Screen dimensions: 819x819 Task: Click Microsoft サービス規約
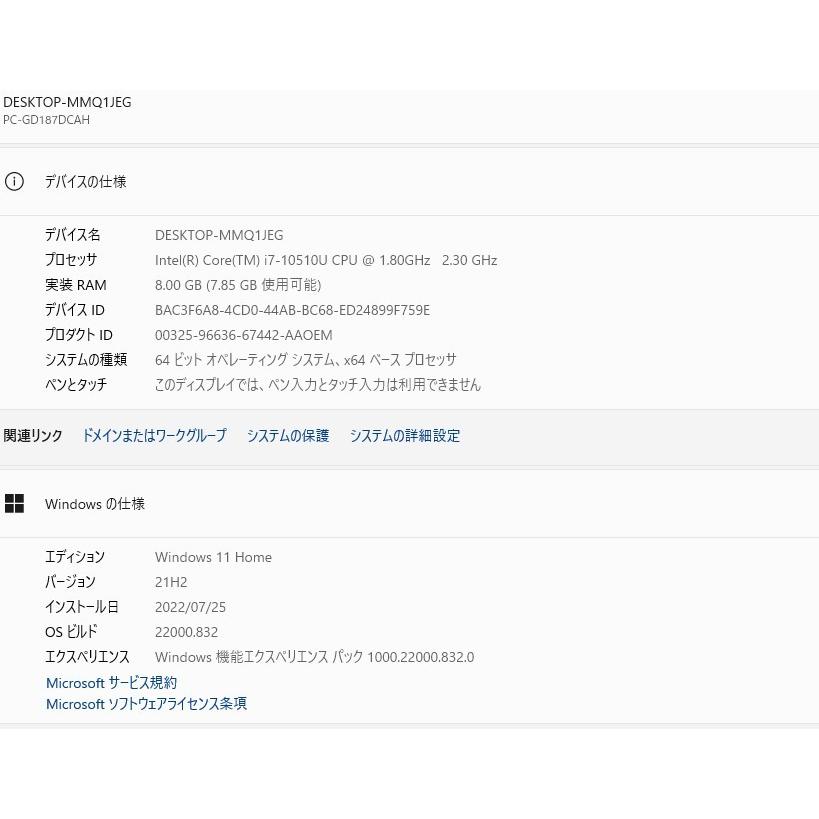tap(110, 683)
